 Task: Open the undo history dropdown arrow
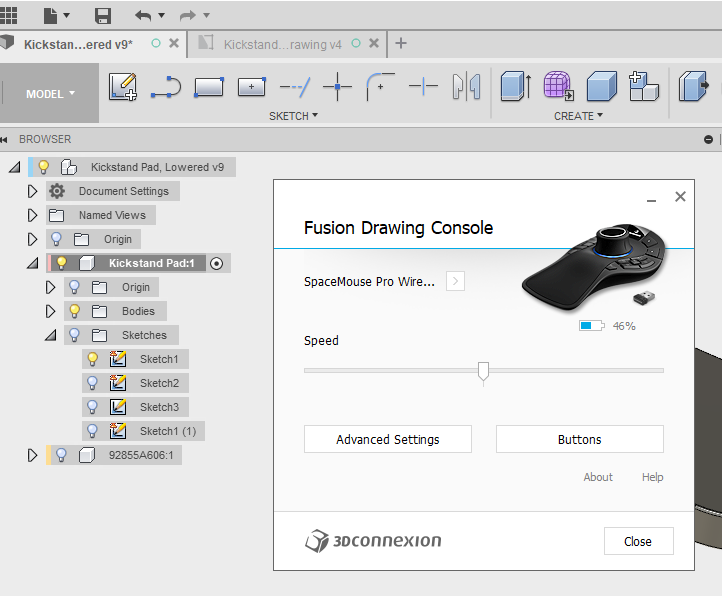coord(162,16)
